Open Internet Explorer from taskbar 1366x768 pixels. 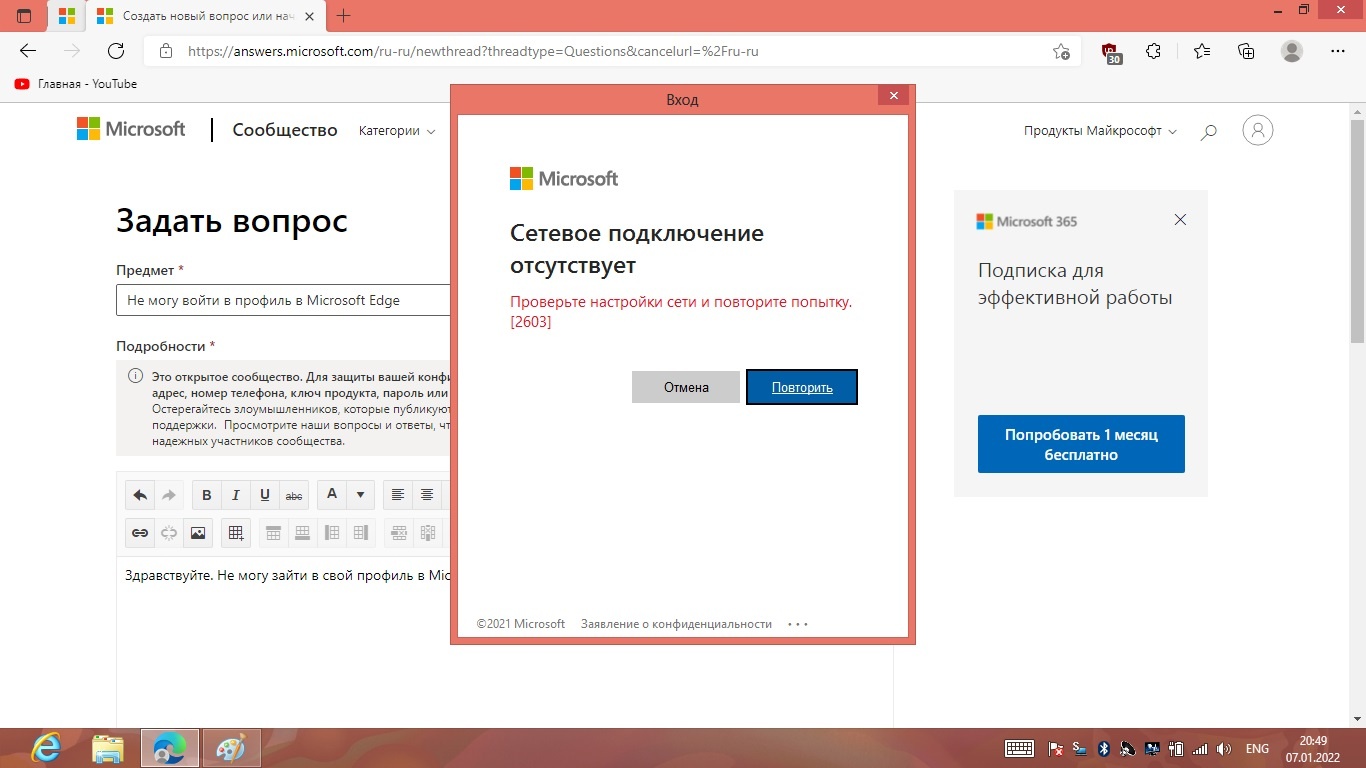click(x=46, y=748)
